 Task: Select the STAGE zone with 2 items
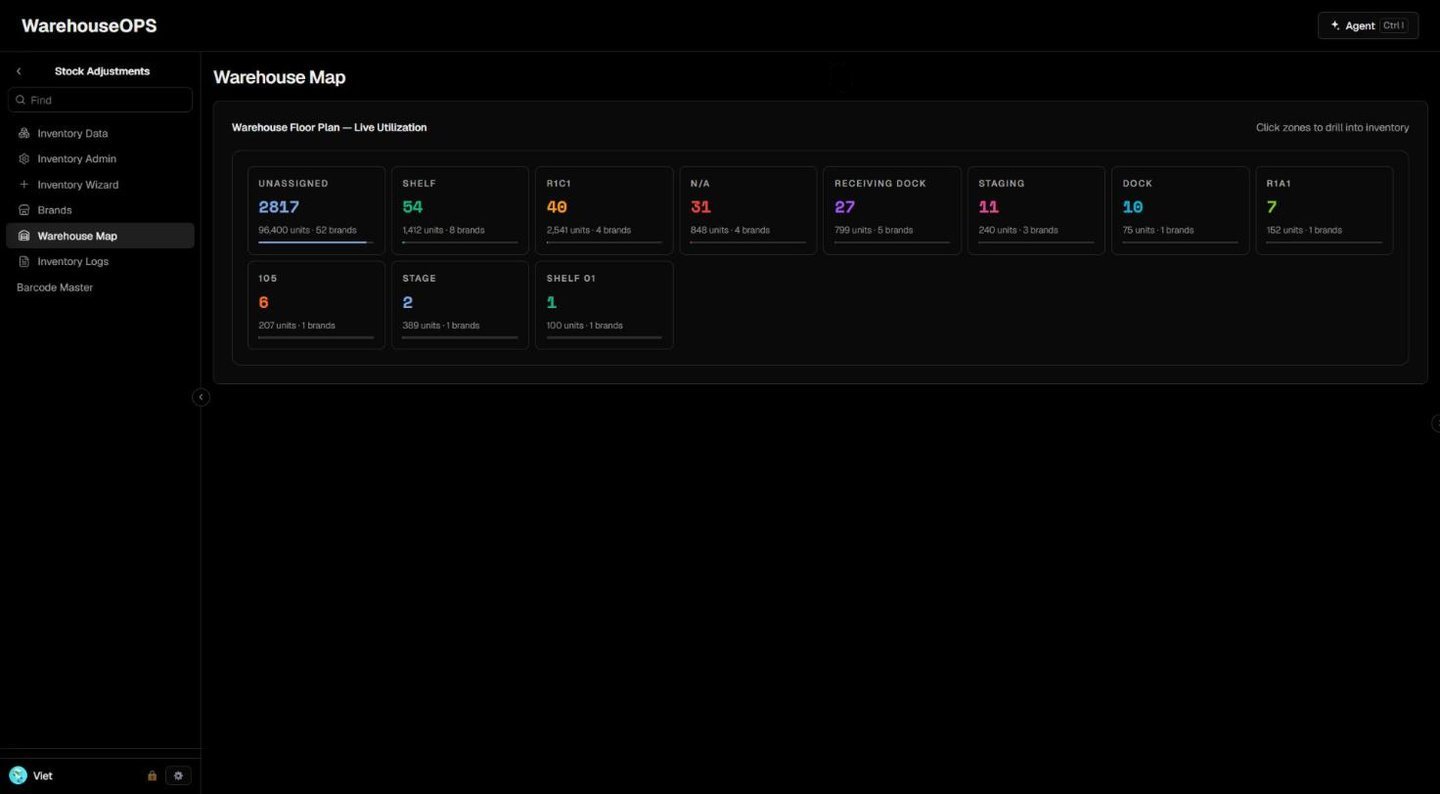(x=460, y=305)
